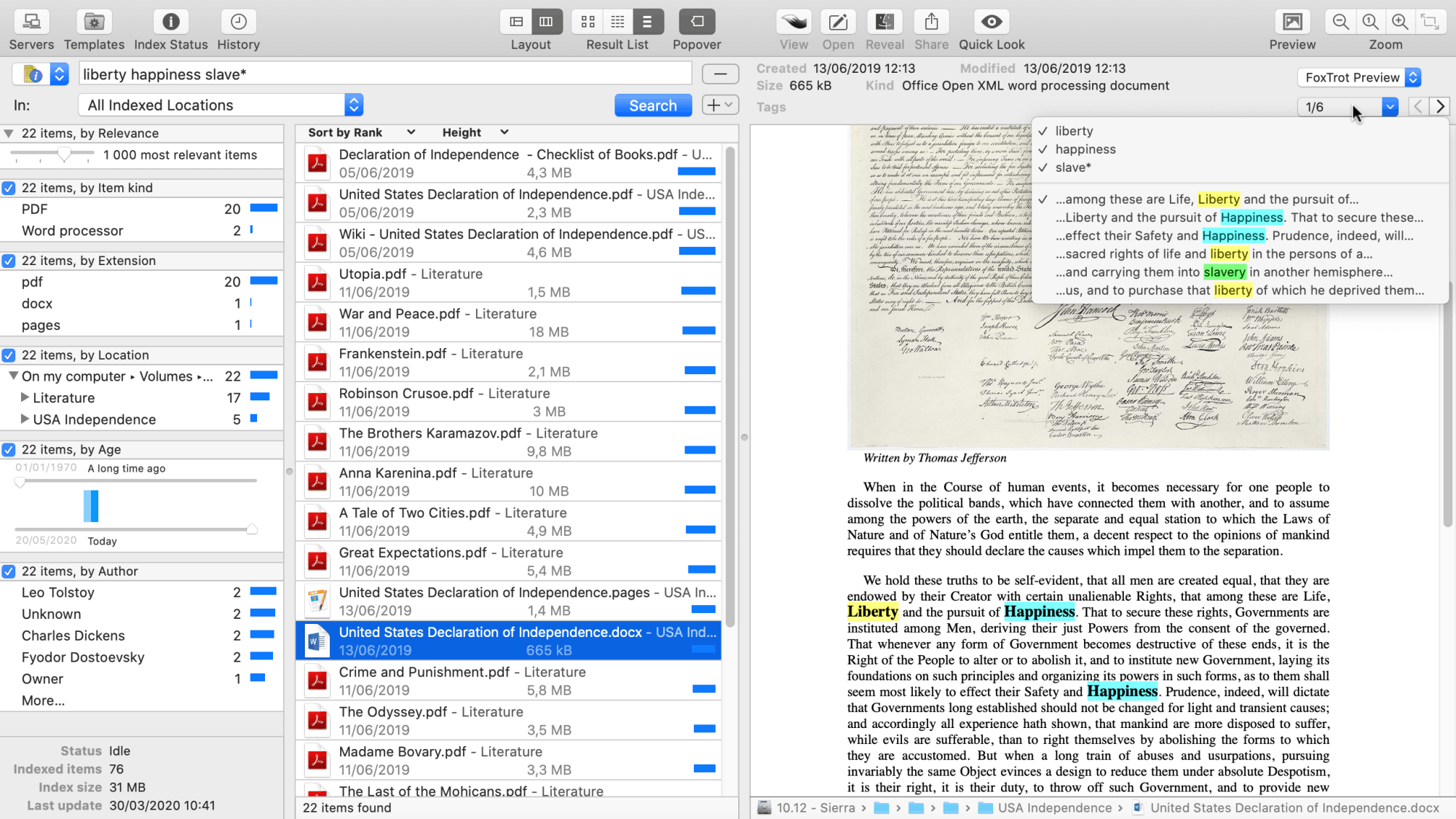1456x819 pixels.
Task: Jump to 'among these are Life, Liberty' match
Action: (1238, 199)
